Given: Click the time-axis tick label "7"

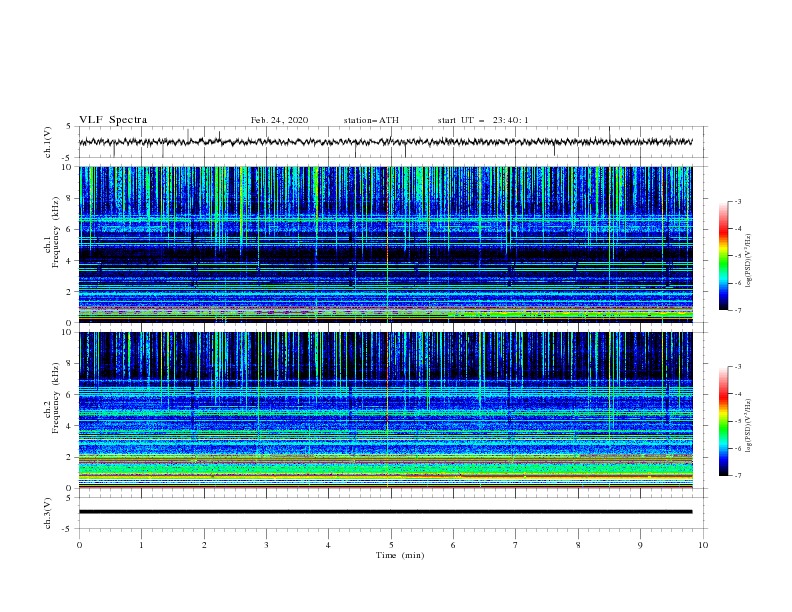Looking at the screenshot, I should [516, 545].
